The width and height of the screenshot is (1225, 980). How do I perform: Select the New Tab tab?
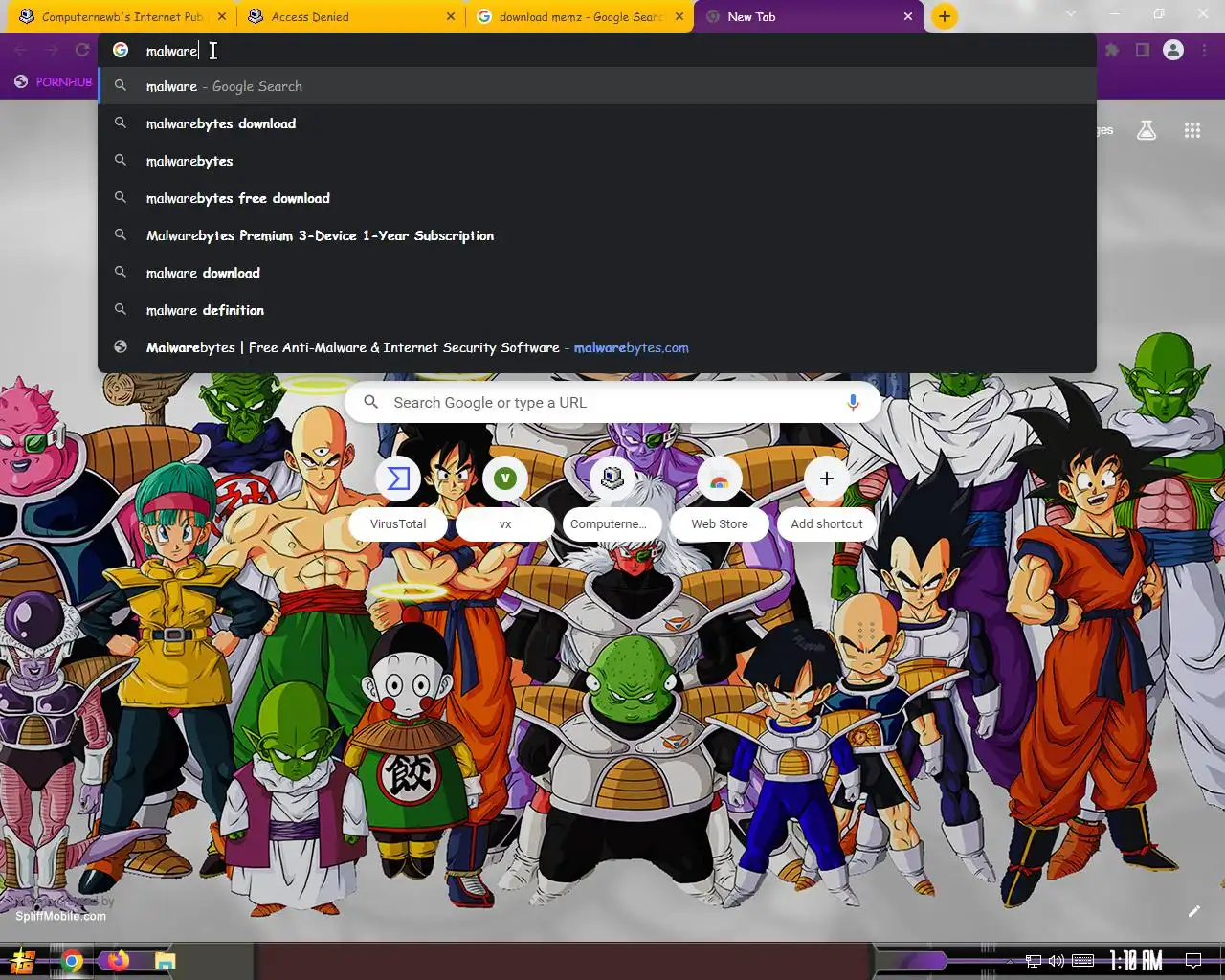[x=807, y=16]
